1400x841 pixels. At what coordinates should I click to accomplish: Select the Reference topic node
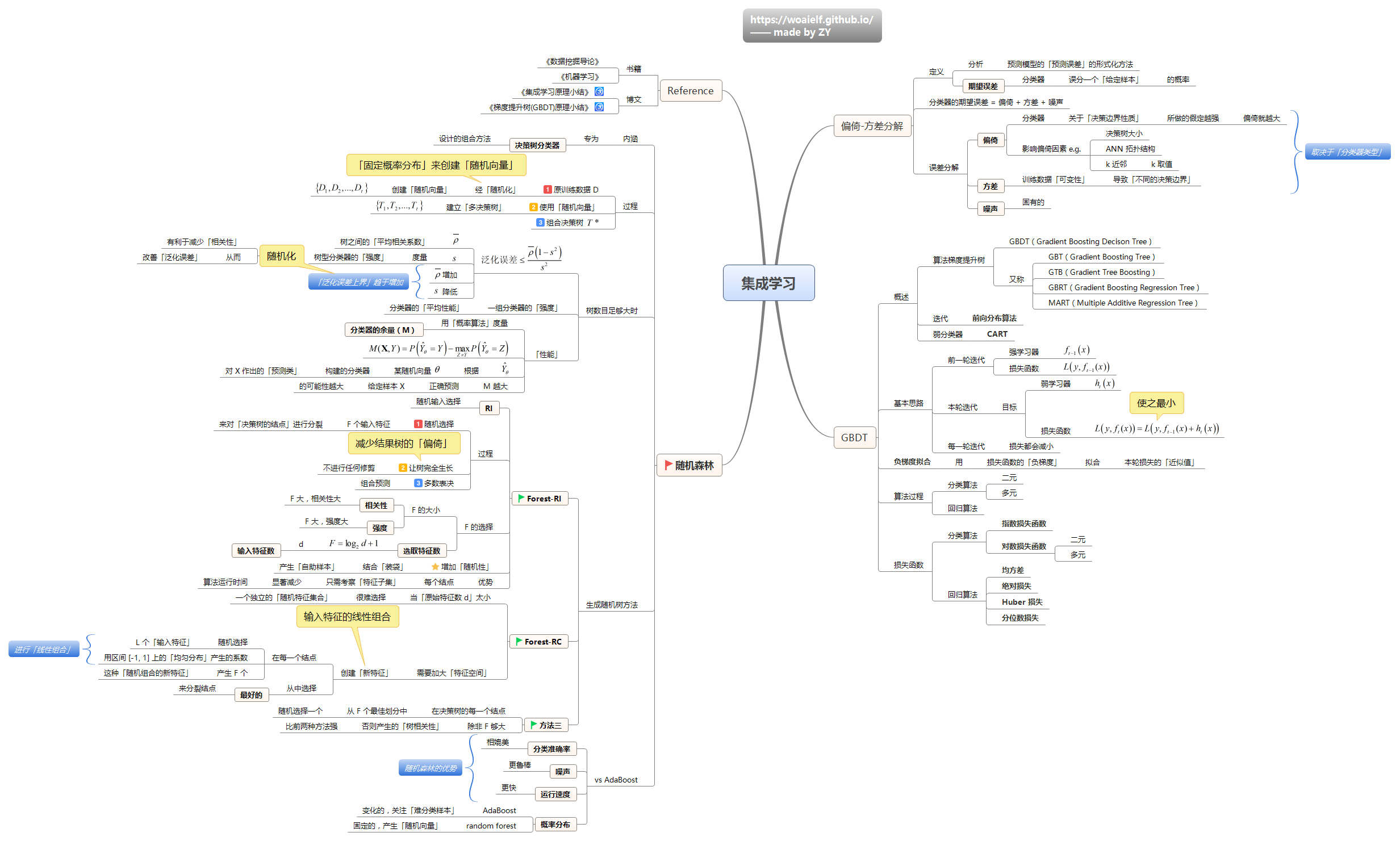pos(690,91)
